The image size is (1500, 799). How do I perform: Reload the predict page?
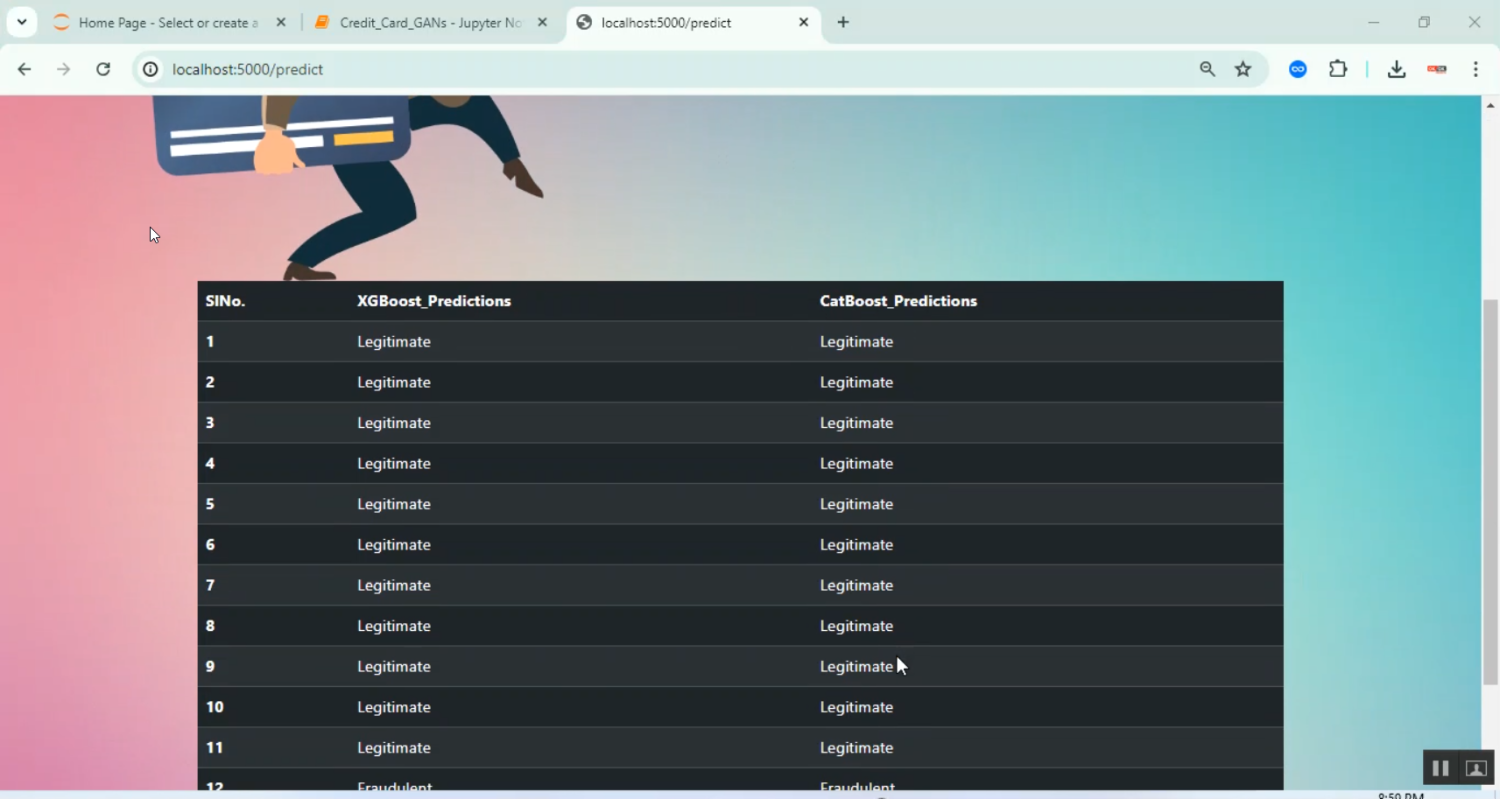point(103,69)
